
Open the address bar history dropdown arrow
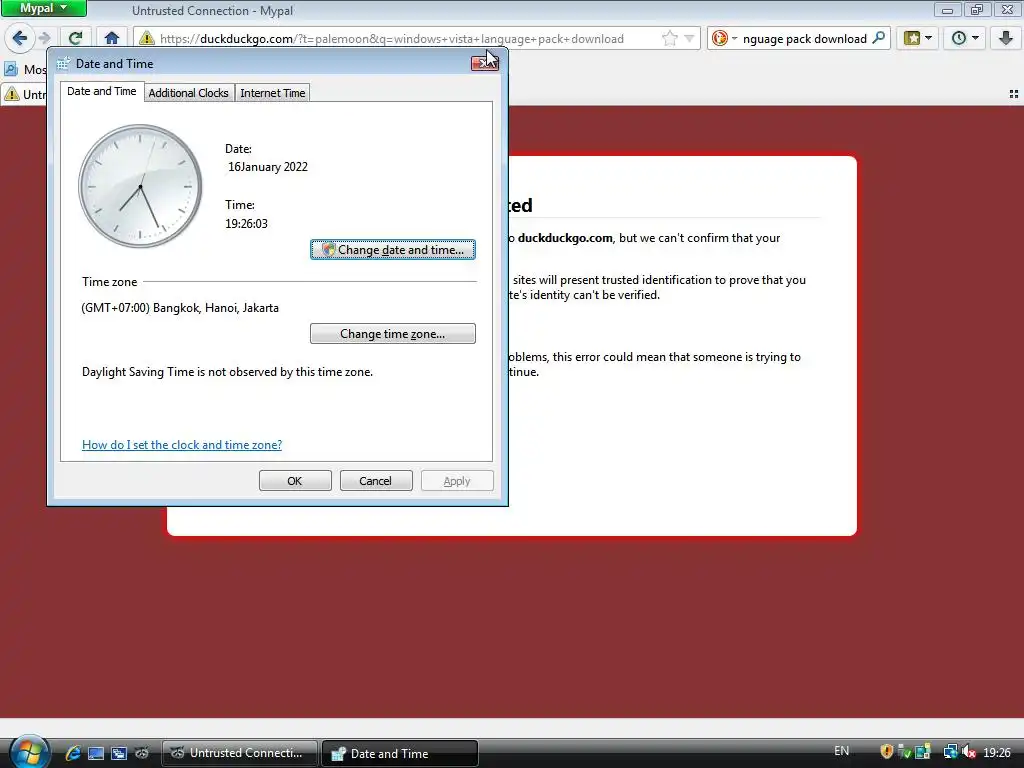point(689,39)
